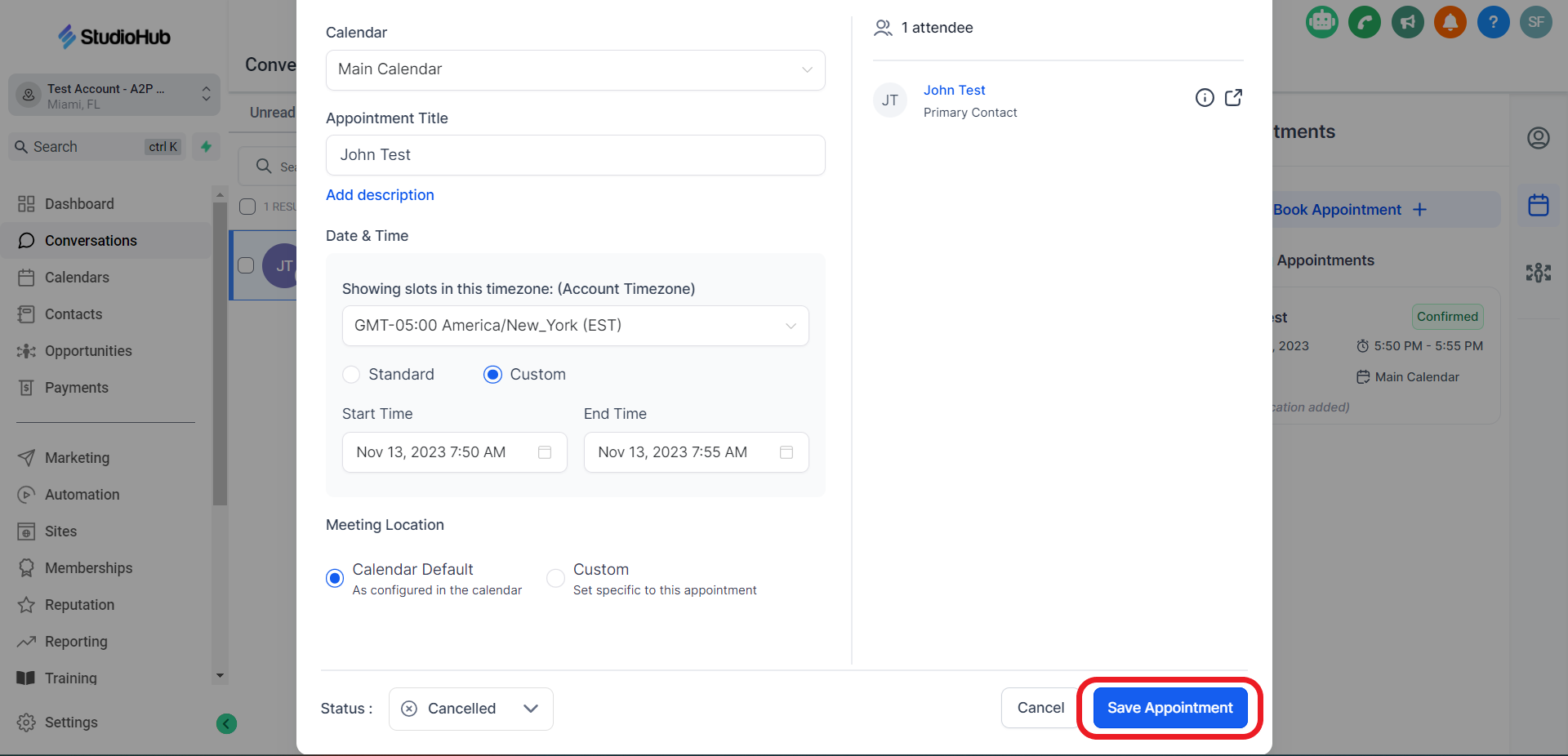
Task: Click the sidebar Search box
Action: point(96,147)
